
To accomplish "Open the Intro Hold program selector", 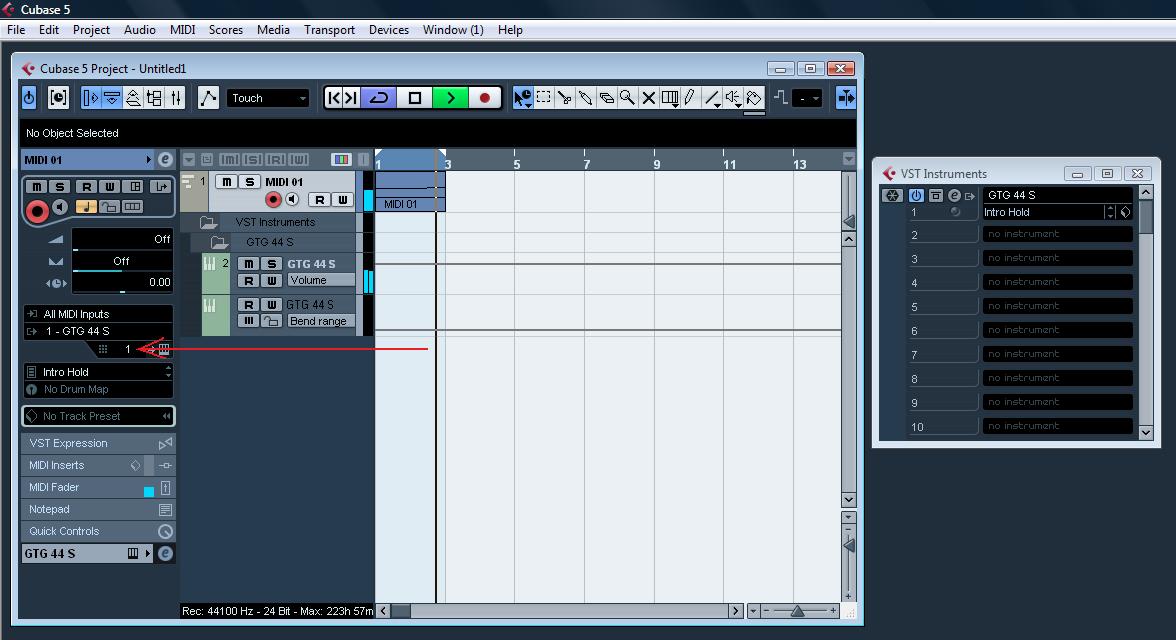I will pos(99,371).
